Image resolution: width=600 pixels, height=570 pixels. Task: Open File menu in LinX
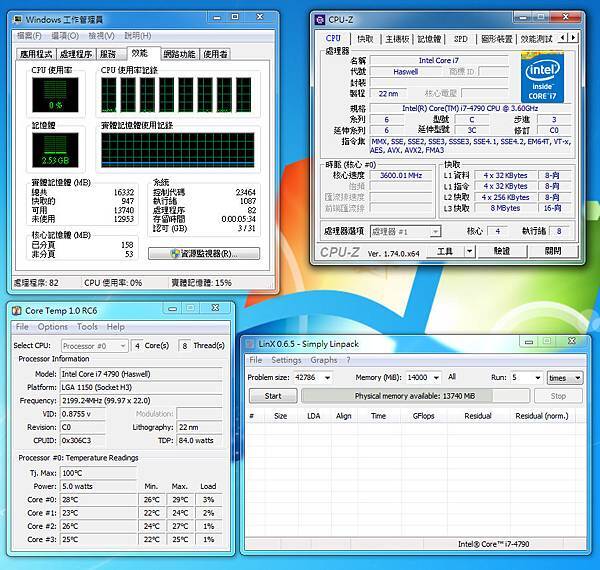point(256,360)
